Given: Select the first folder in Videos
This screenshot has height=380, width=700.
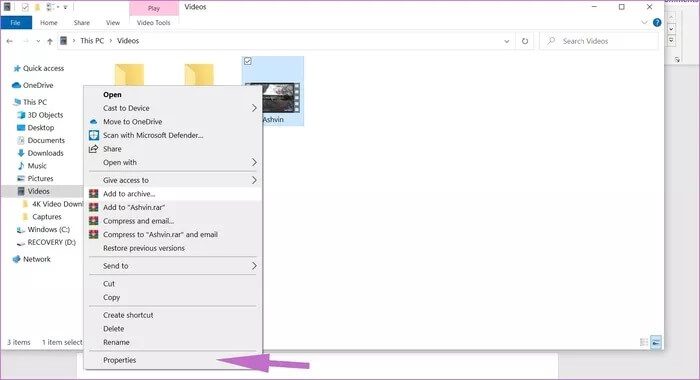Looking at the screenshot, I should 129,75.
